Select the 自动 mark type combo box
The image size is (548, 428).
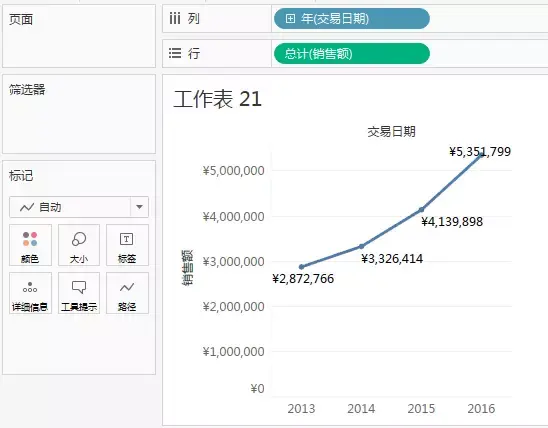coord(79,207)
